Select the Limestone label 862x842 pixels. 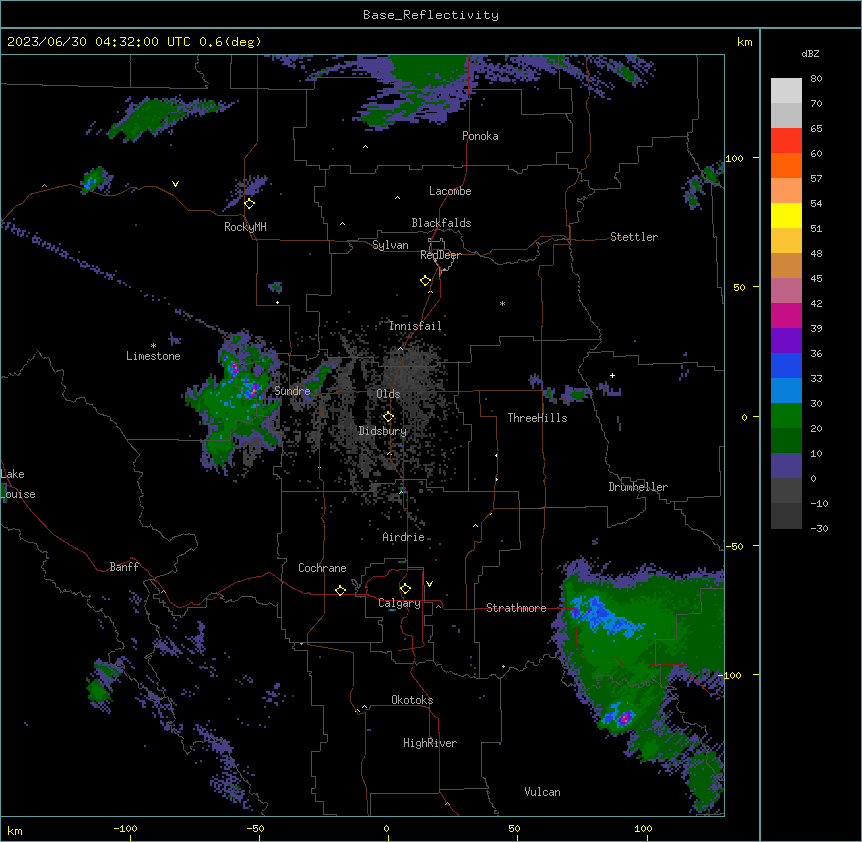coord(153,356)
